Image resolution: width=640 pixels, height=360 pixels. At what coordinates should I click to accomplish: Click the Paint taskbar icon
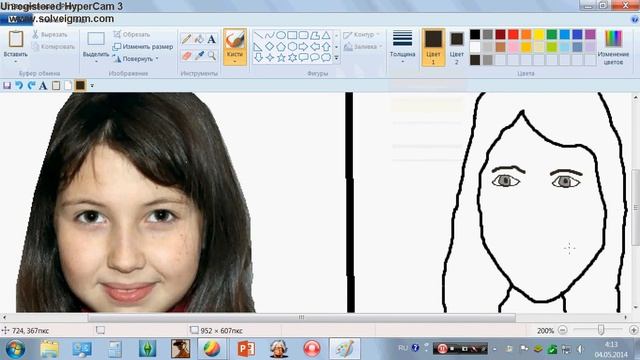click(x=345, y=349)
